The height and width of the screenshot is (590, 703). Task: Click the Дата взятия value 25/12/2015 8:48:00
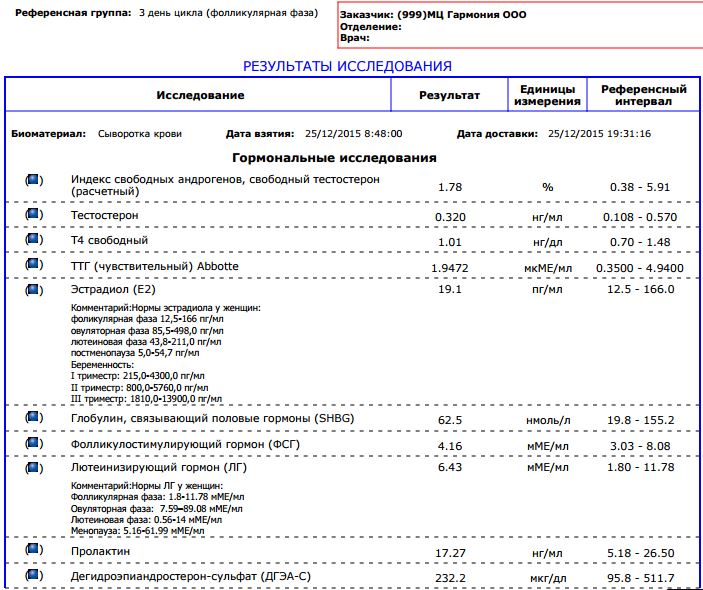[x=353, y=132]
